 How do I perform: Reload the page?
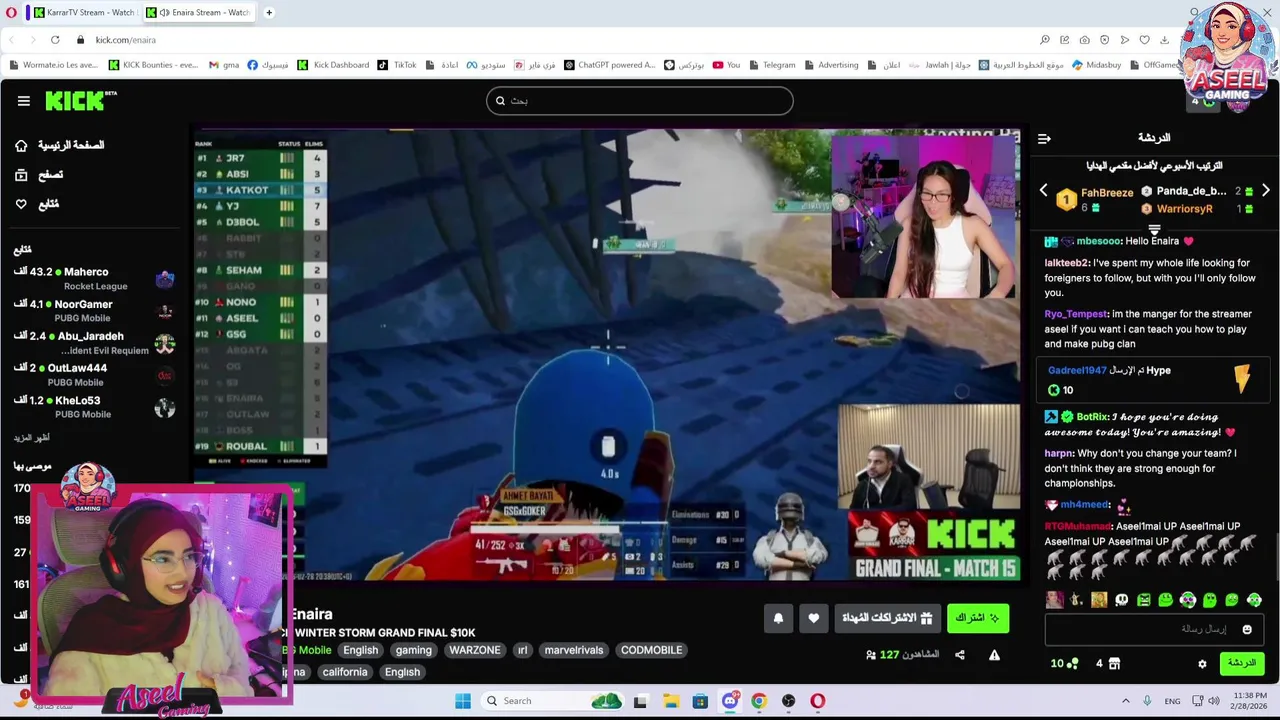55,40
